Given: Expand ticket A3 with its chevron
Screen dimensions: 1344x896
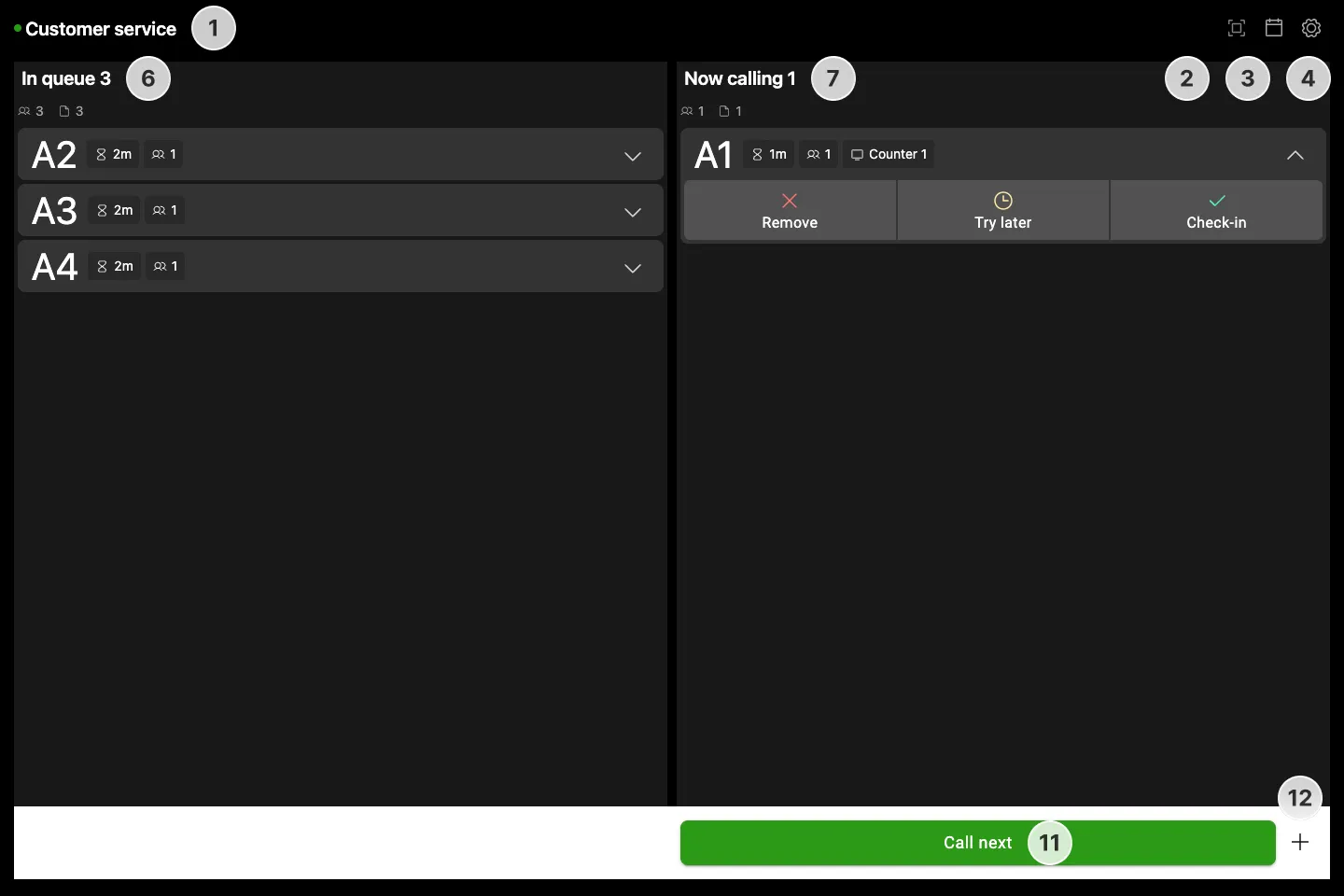Looking at the screenshot, I should coord(633,212).
